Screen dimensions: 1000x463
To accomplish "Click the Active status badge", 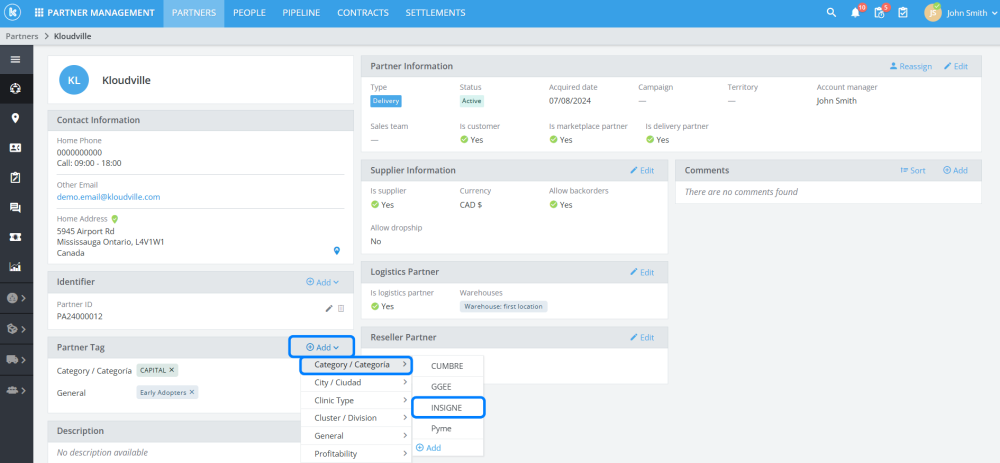I will click(472, 101).
